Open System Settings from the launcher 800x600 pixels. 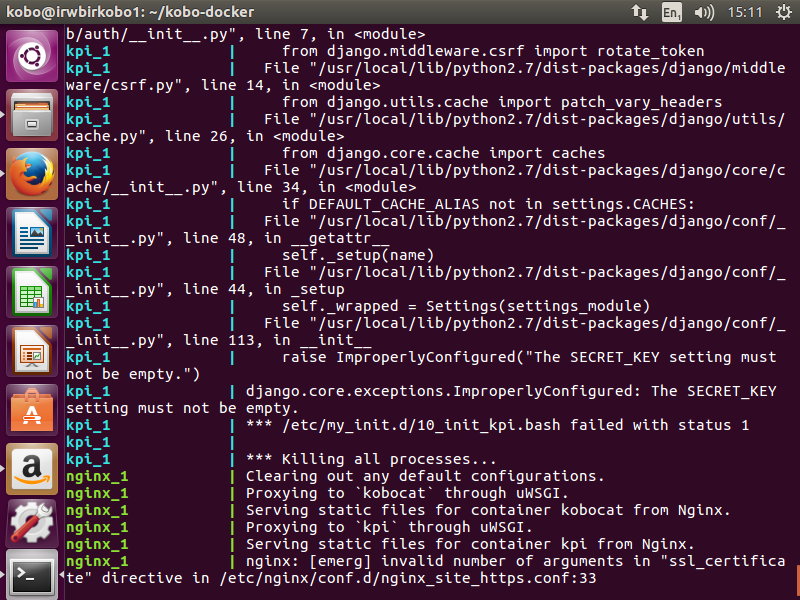(32, 527)
